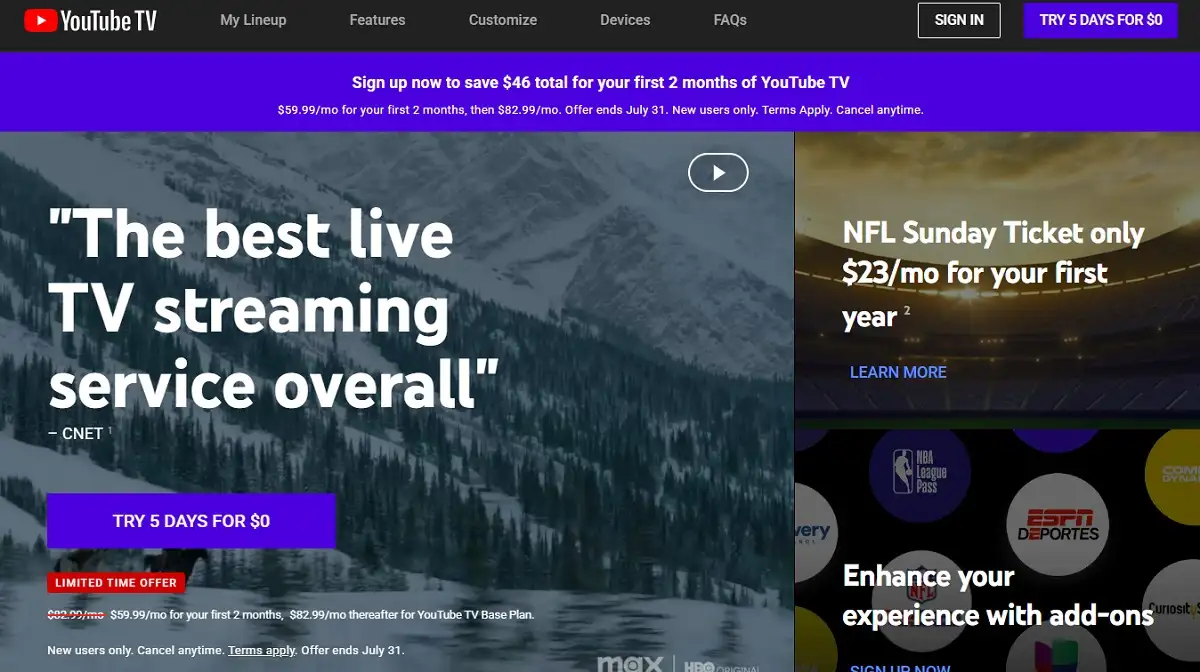Click the LIMITED TIME OFFER badge
The width and height of the screenshot is (1200, 672).
tap(116, 582)
